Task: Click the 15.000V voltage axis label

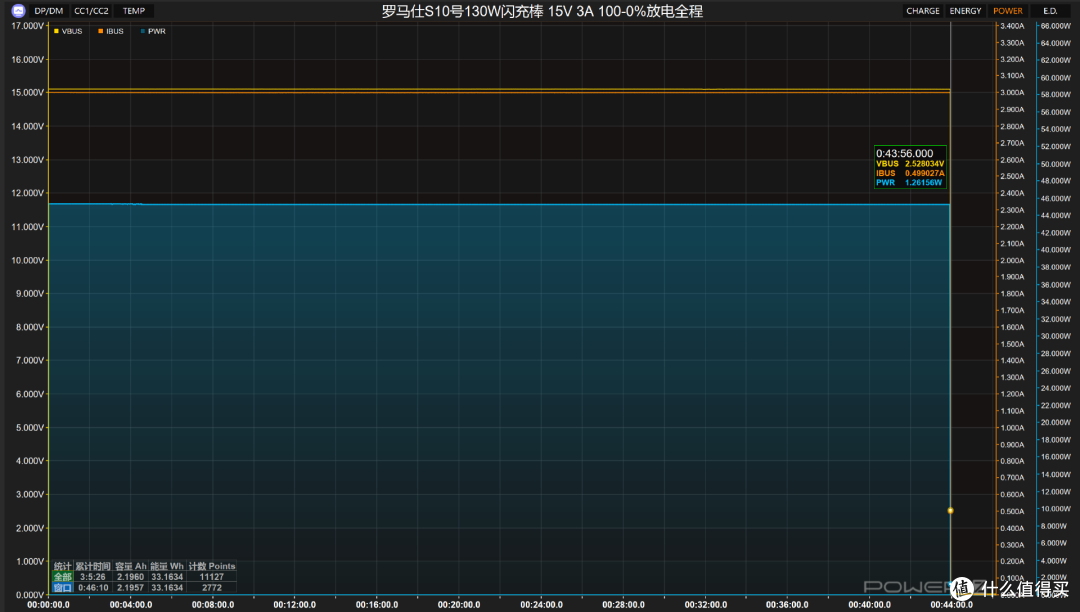Action: 28,93
